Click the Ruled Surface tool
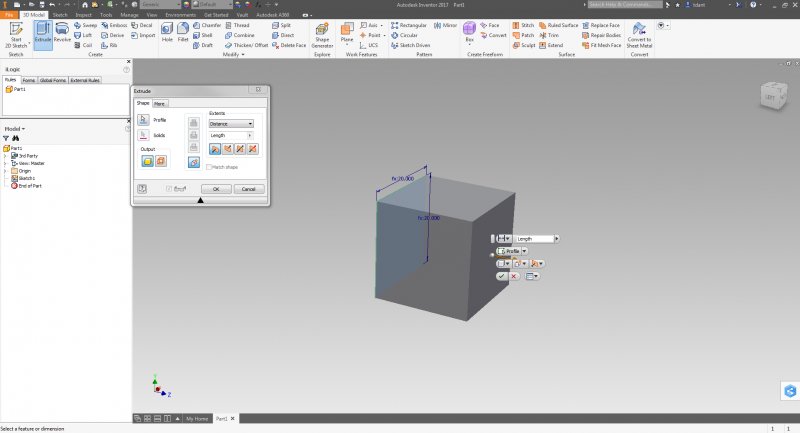This screenshot has width=800, height=433. click(558, 25)
